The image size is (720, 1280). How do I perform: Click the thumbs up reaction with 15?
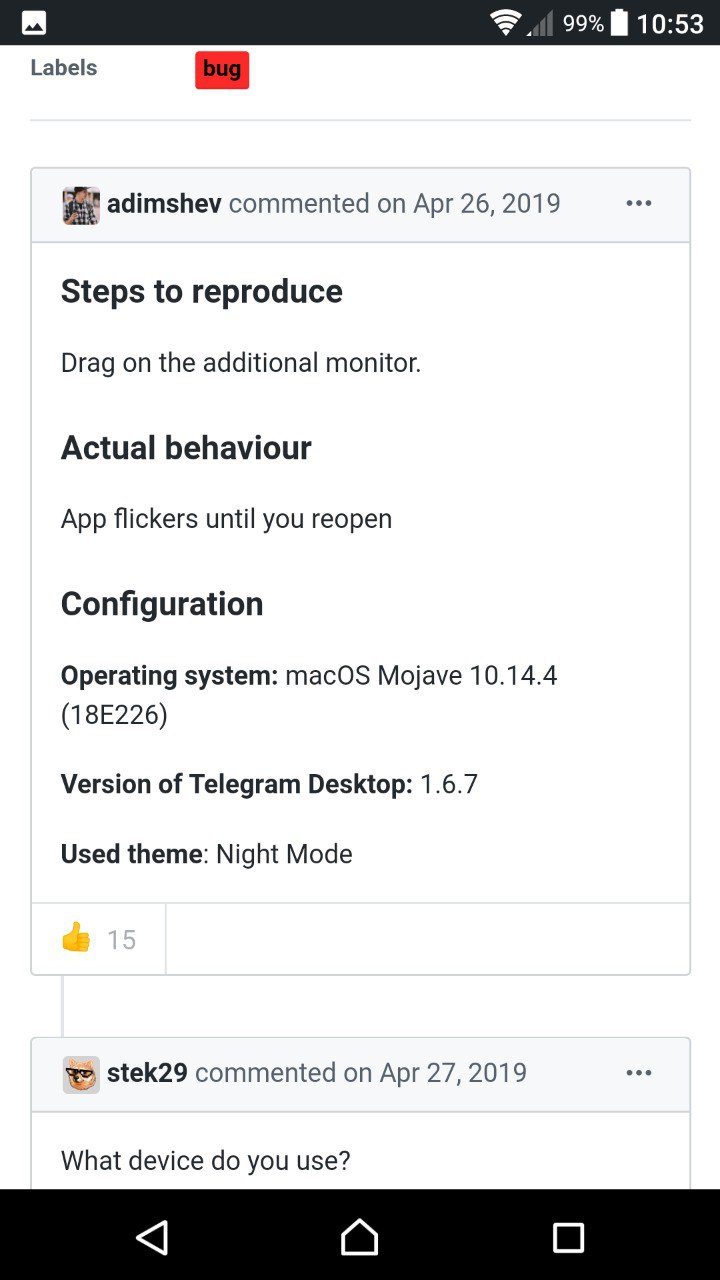(99, 939)
